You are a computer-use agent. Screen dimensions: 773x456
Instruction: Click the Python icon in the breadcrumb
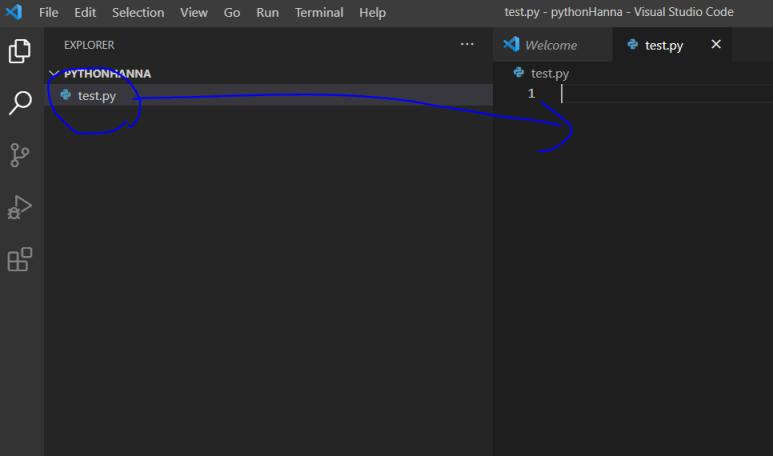518,72
